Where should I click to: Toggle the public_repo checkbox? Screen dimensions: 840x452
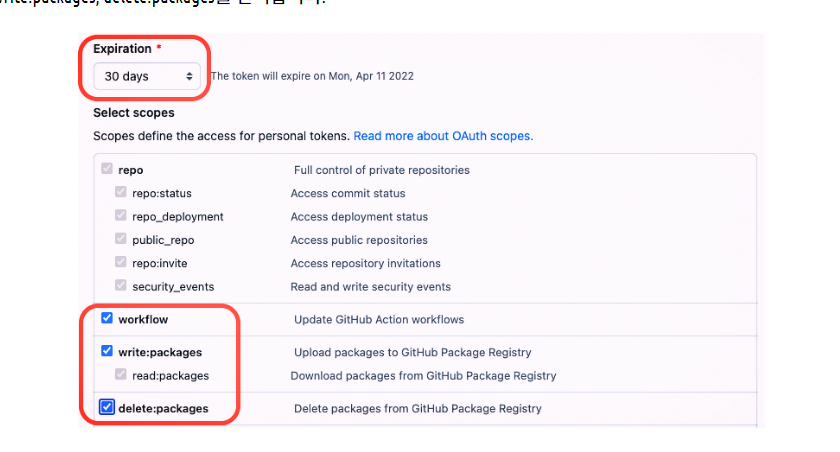click(x=121, y=240)
